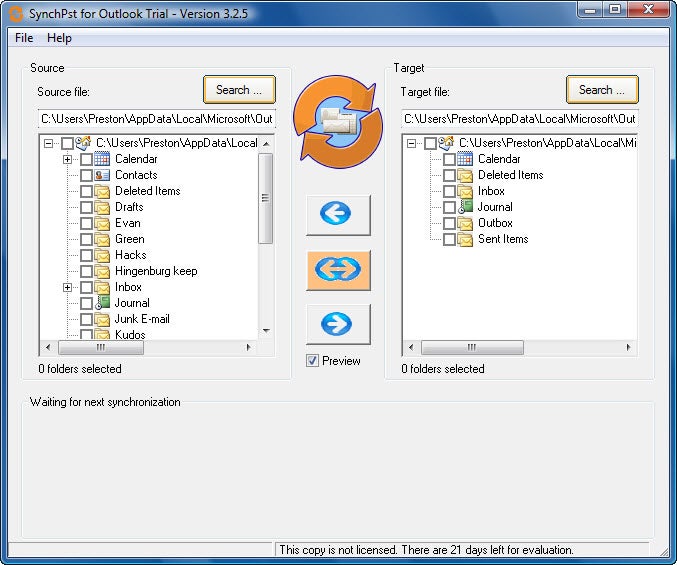Click the Calendar icon in Source tree
Viewport: 677px width, 565px height.
click(x=102, y=159)
